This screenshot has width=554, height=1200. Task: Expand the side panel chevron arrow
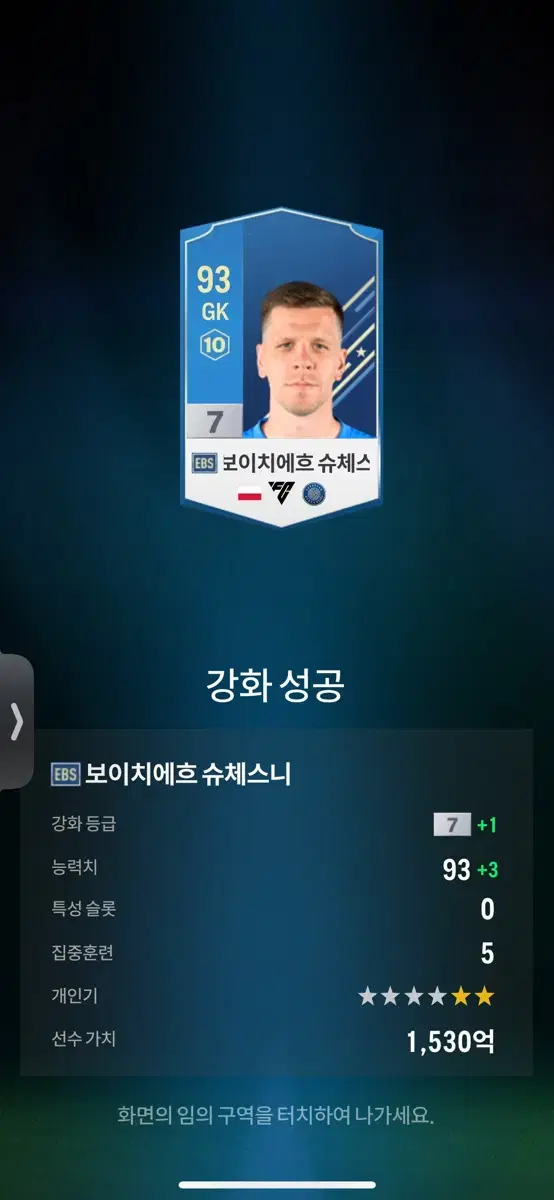point(16,721)
